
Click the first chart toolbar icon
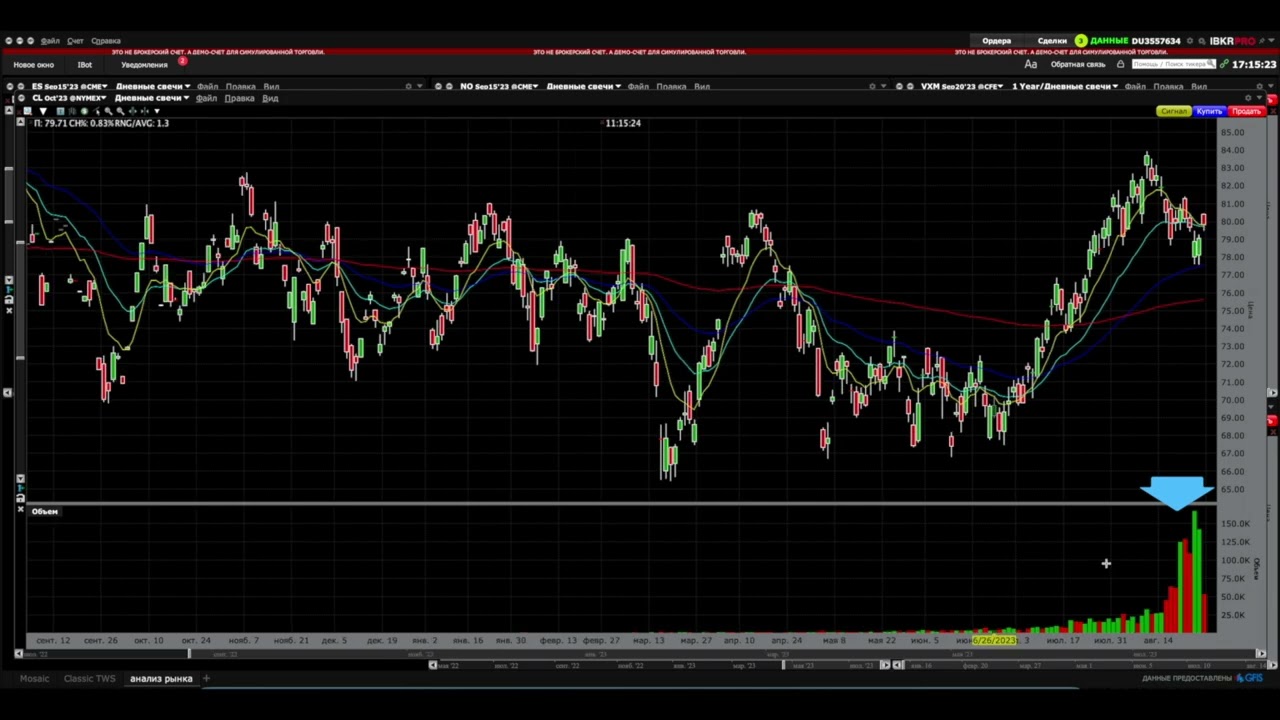coord(27,111)
